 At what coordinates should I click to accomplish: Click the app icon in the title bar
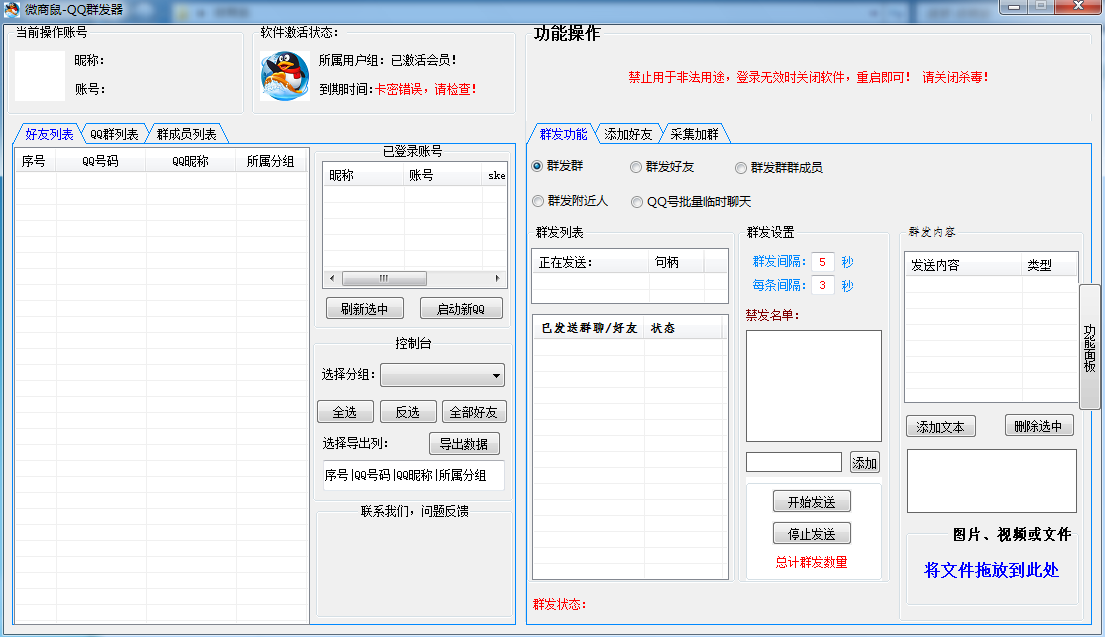pyautogui.click(x=11, y=10)
